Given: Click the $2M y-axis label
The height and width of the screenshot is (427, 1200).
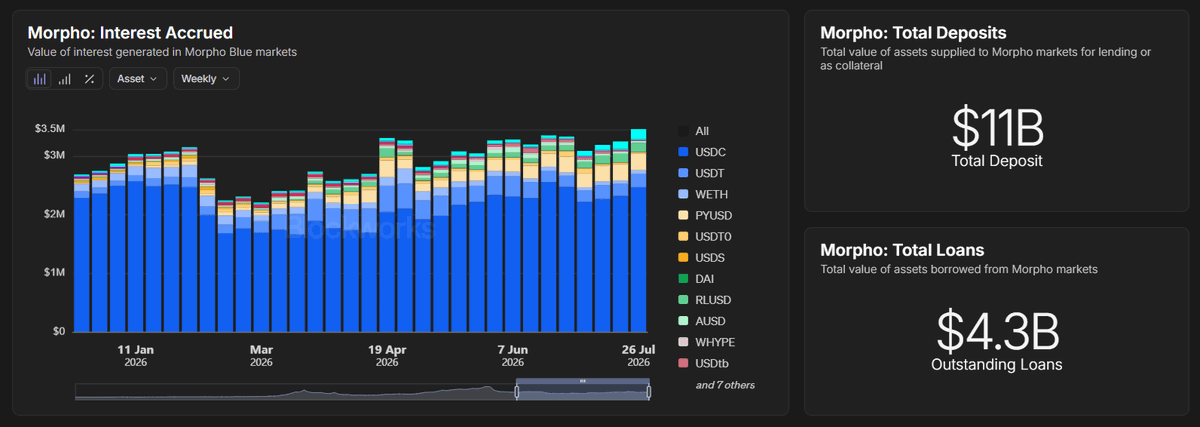Looking at the screenshot, I should [x=55, y=214].
